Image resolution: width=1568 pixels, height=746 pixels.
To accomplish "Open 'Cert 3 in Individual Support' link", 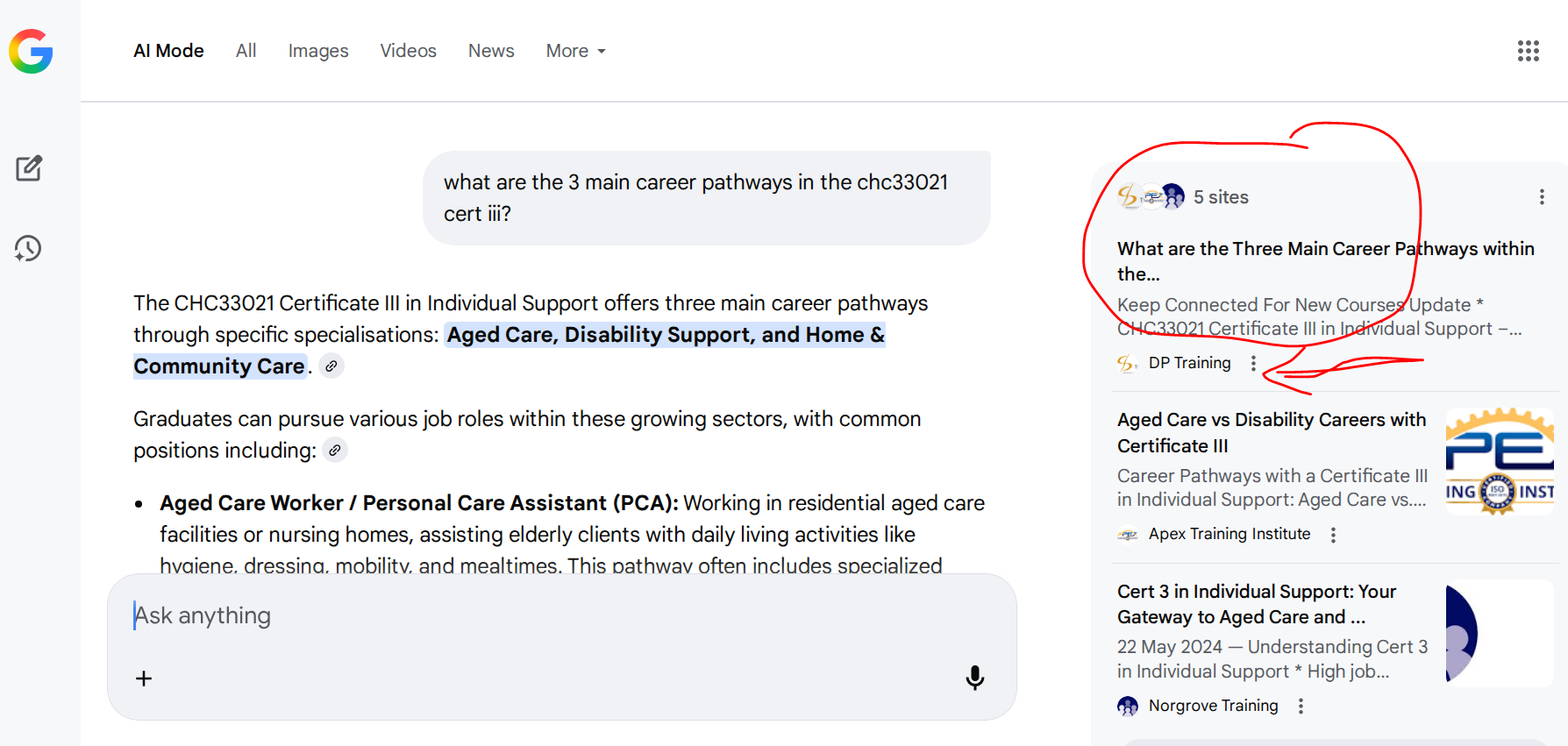I will [x=1257, y=604].
